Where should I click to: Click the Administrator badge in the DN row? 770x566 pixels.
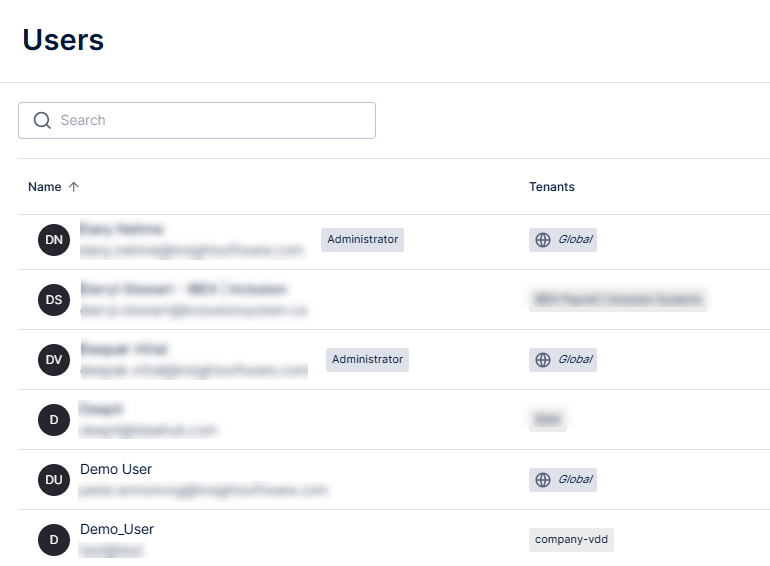click(x=363, y=240)
